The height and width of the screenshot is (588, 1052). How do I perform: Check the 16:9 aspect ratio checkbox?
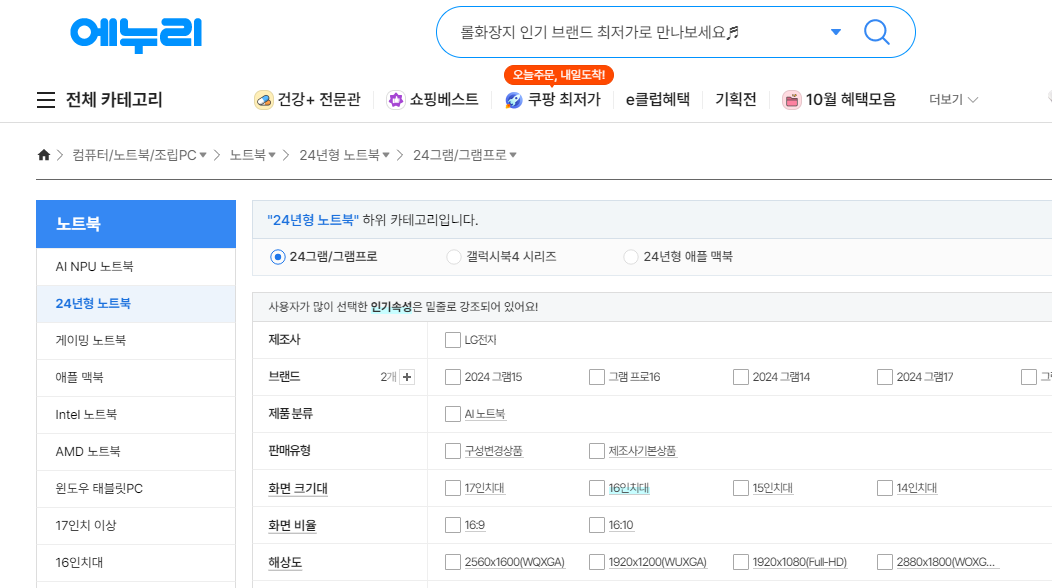point(453,525)
